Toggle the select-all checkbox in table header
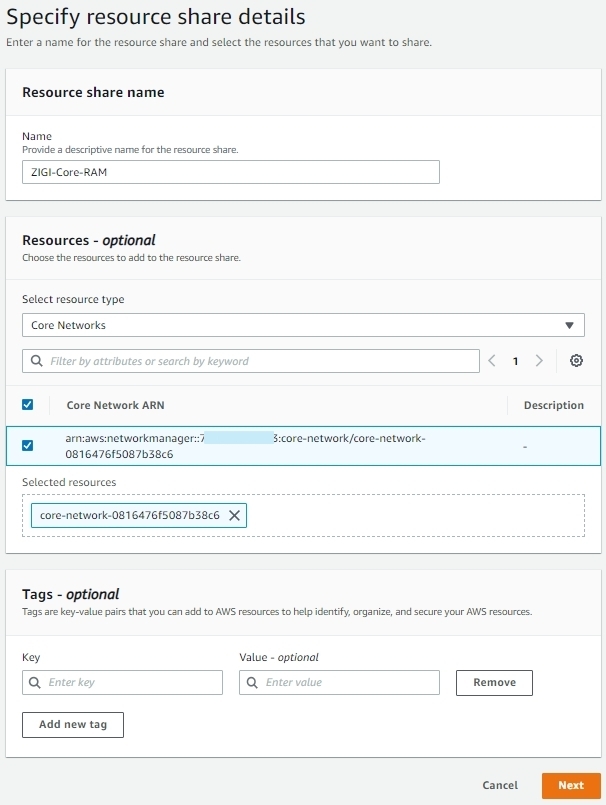This screenshot has height=805, width=606. click(28, 405)
